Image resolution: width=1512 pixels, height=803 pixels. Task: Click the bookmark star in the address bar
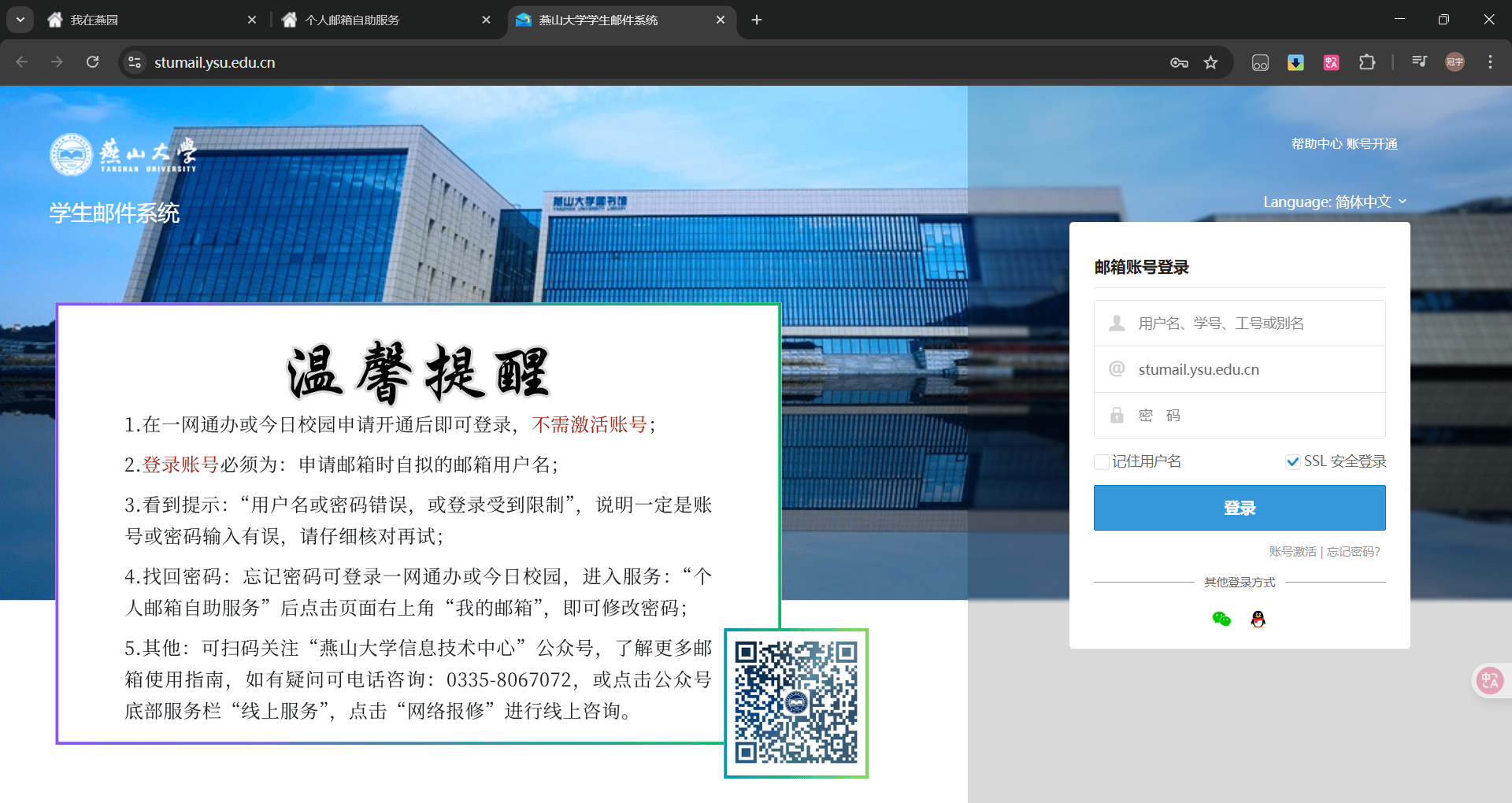(1212, 62)
